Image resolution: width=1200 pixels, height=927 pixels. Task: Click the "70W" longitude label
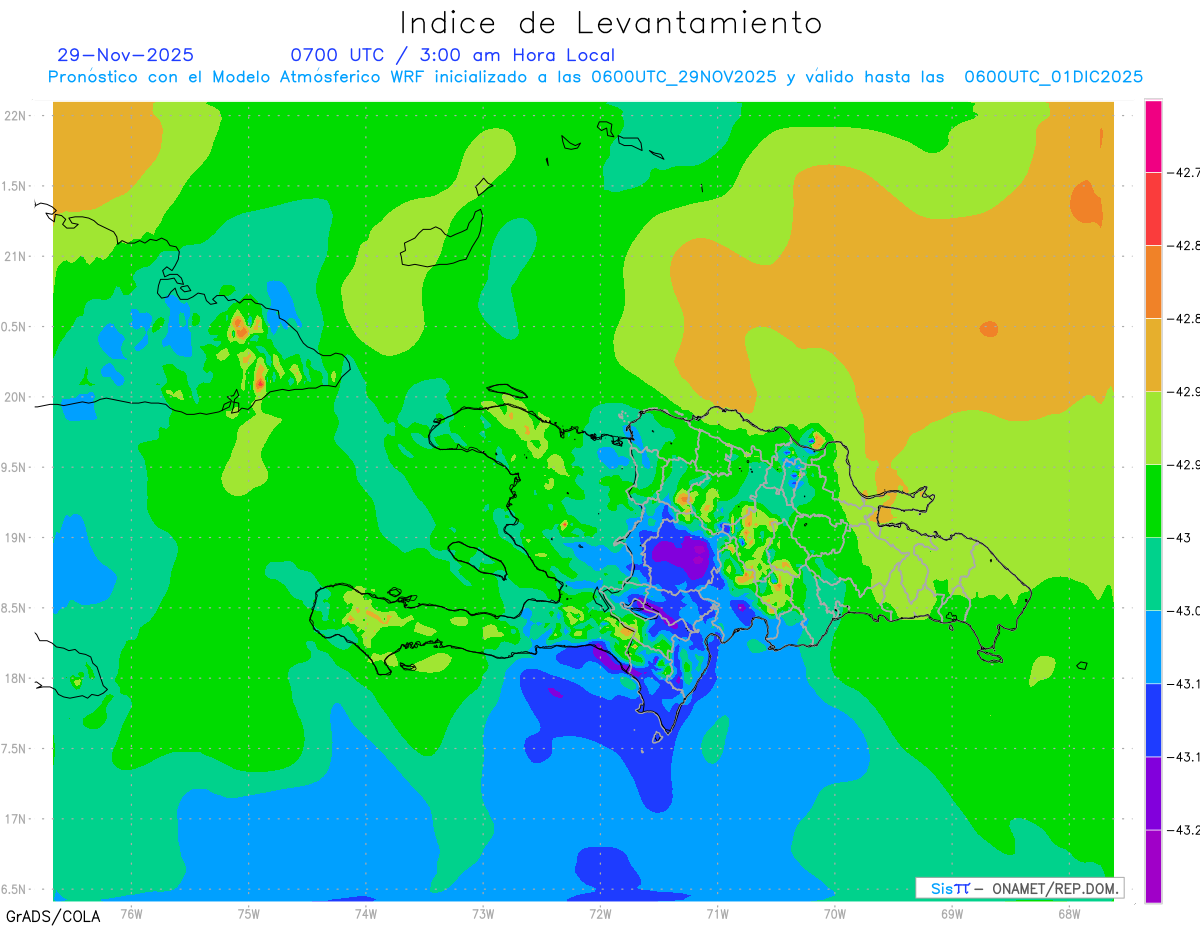[x=835, y=914]
